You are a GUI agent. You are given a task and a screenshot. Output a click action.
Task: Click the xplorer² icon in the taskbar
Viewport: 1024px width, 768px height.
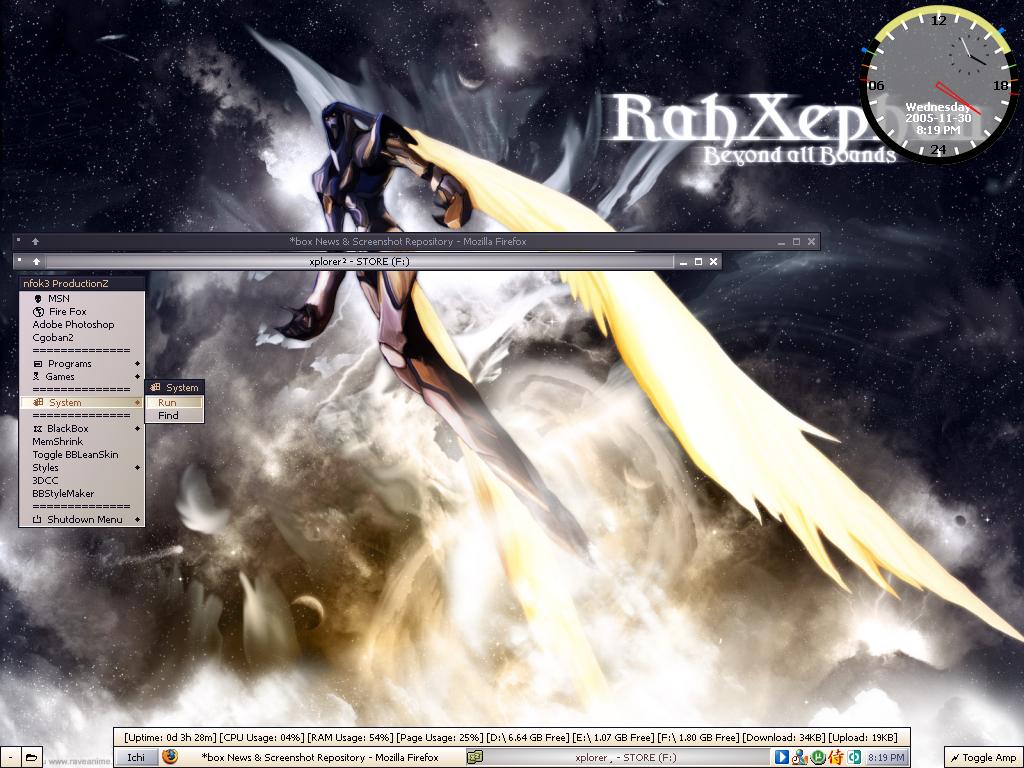[x=475, y=757]
